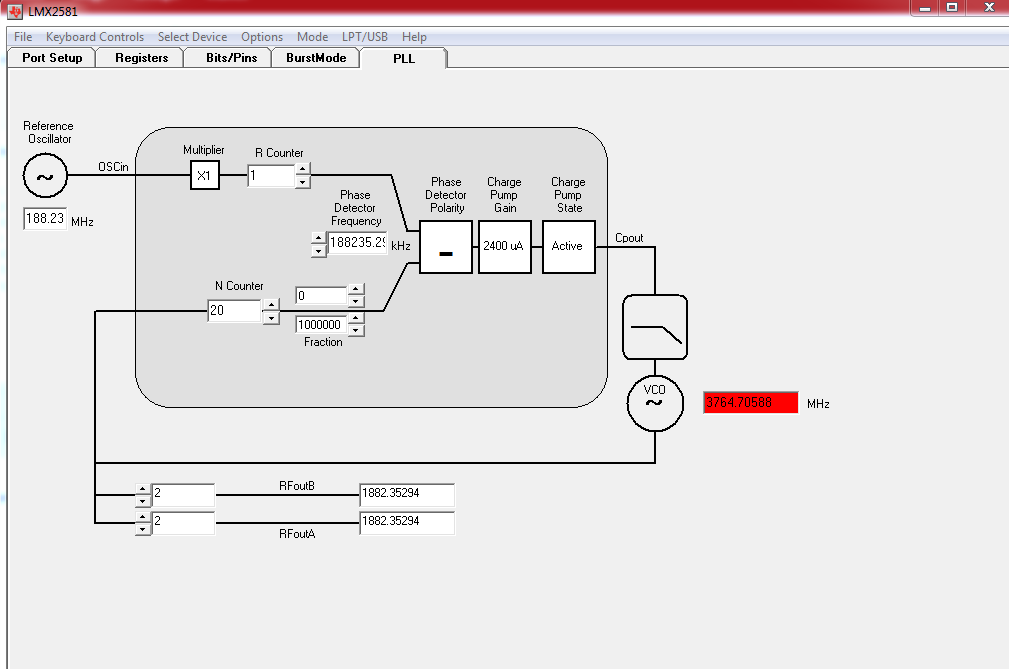Increase the fraction denominator 1000000

pyautogui.click(x=356, y=318)
